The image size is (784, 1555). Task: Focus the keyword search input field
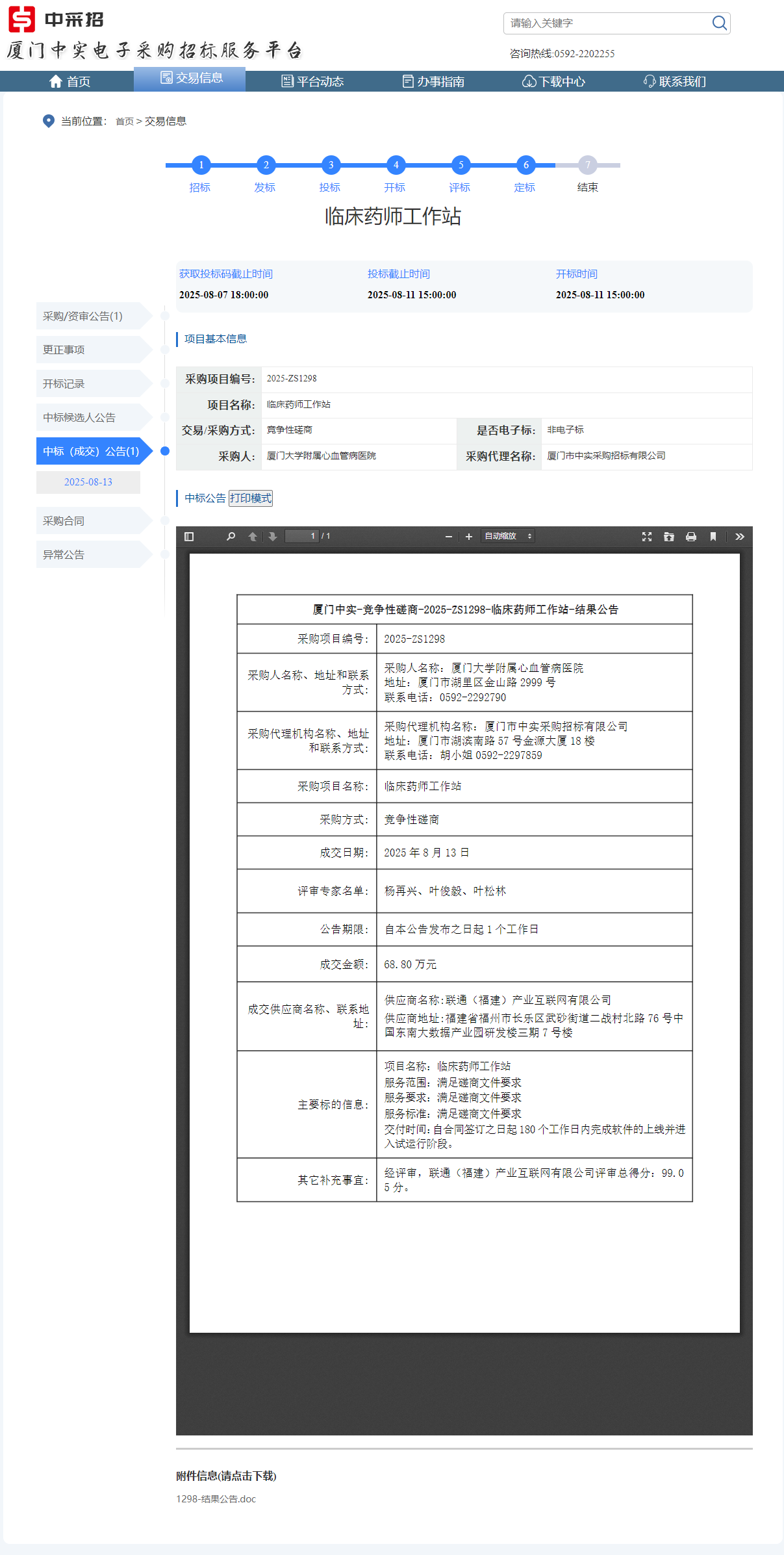(x=607, y=23)
